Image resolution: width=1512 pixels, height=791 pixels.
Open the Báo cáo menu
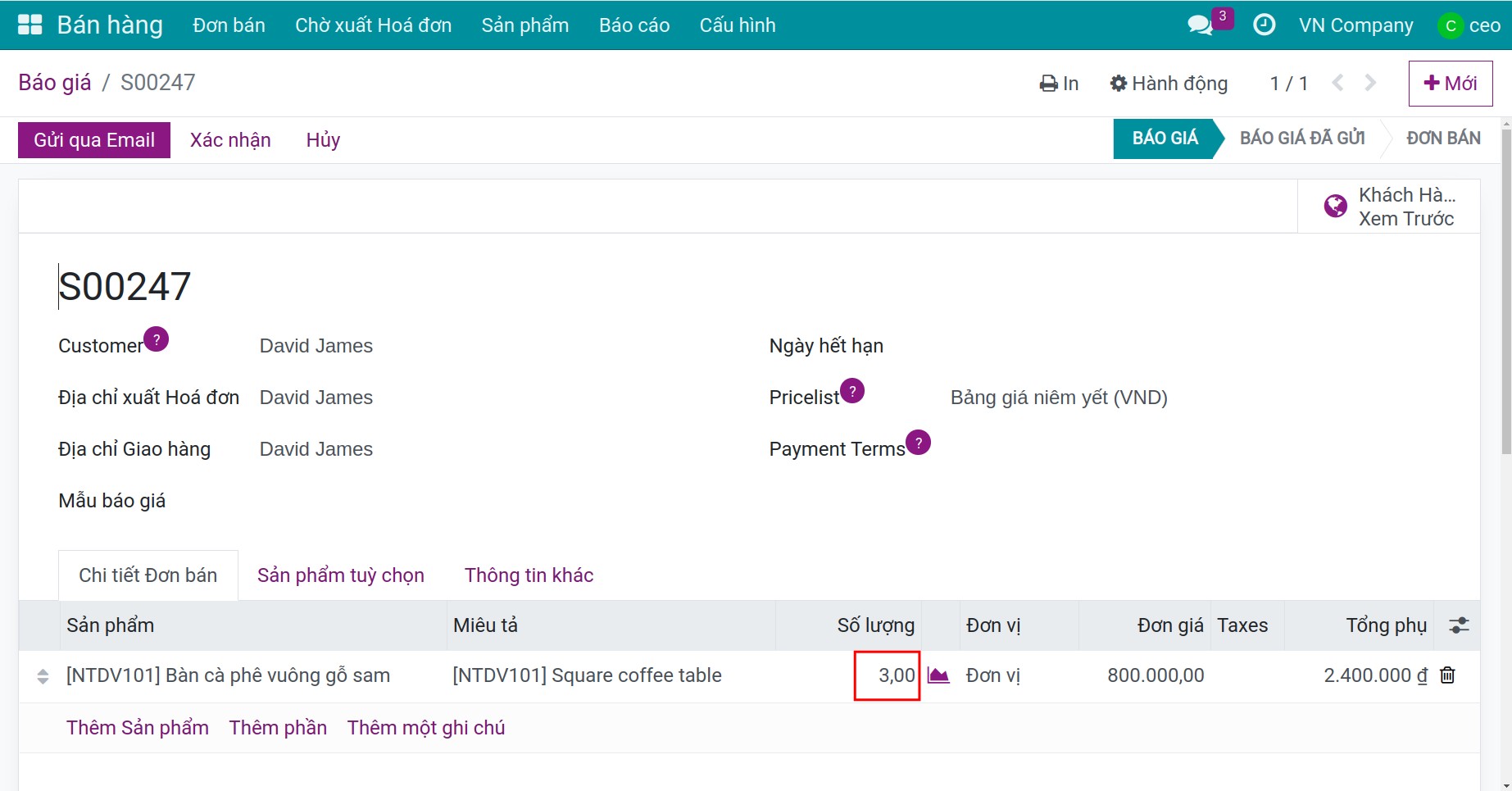coord(634,25)
